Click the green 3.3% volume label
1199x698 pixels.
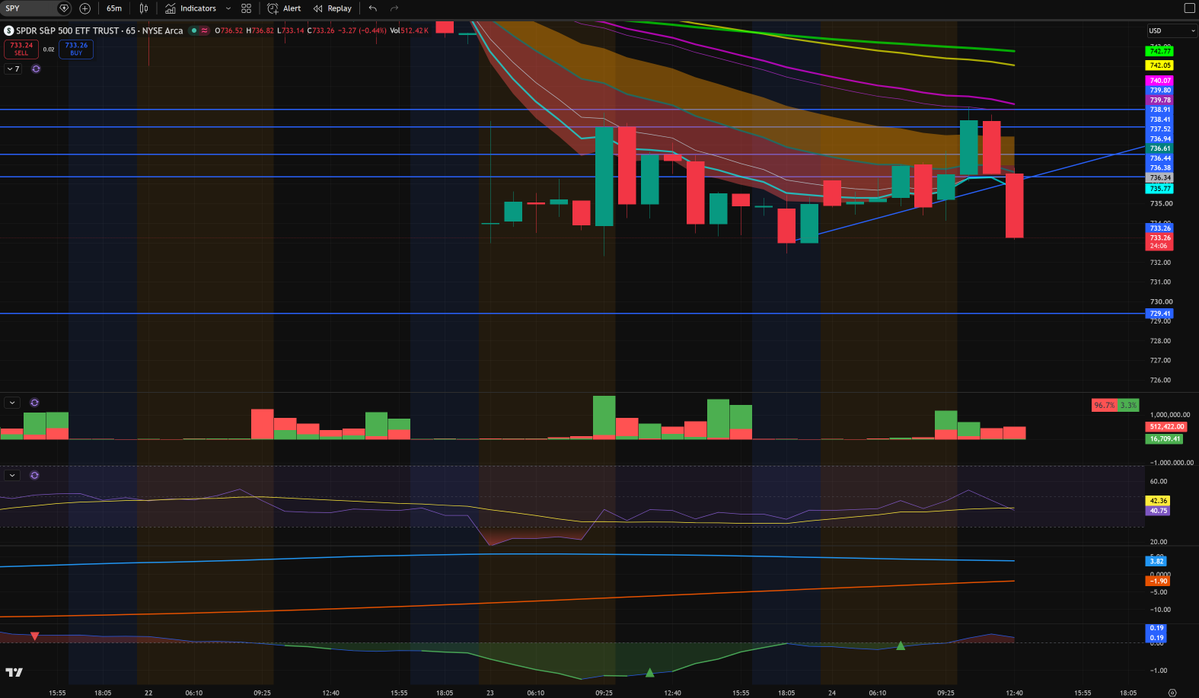click(1128, 405)
